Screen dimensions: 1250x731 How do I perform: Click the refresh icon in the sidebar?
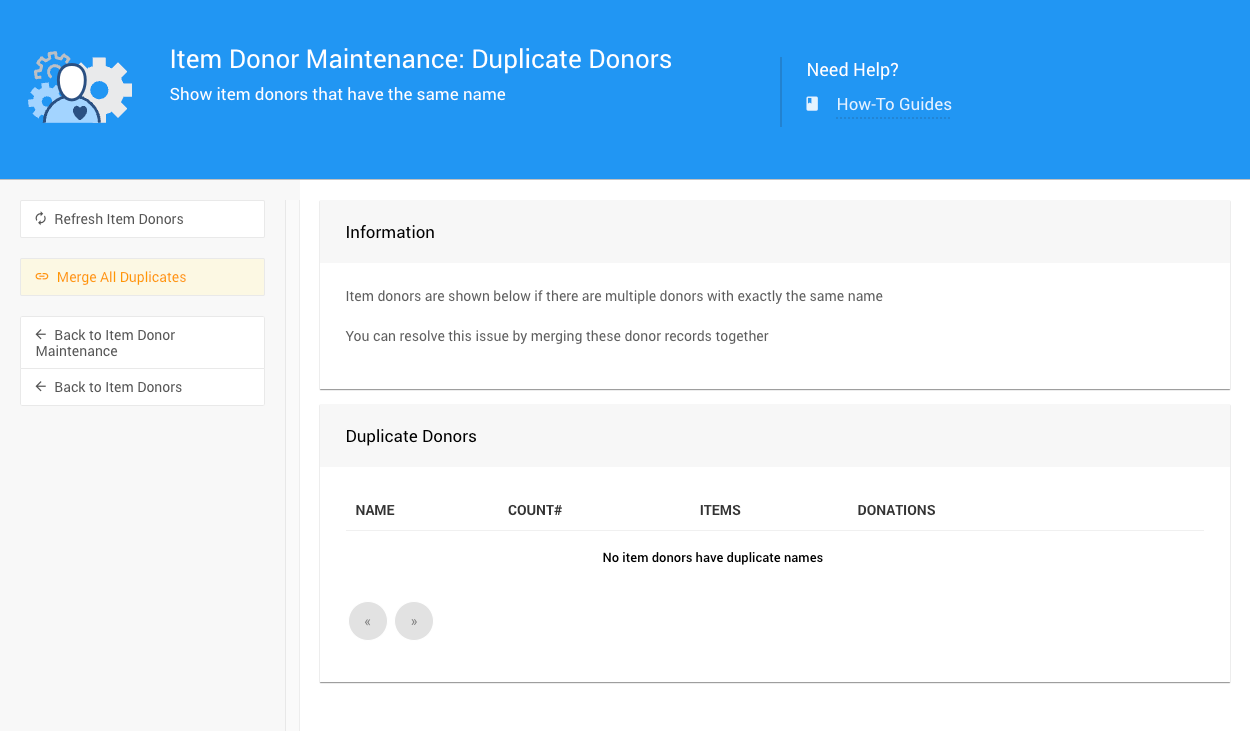pyautogui.click(x=41, y=219)
